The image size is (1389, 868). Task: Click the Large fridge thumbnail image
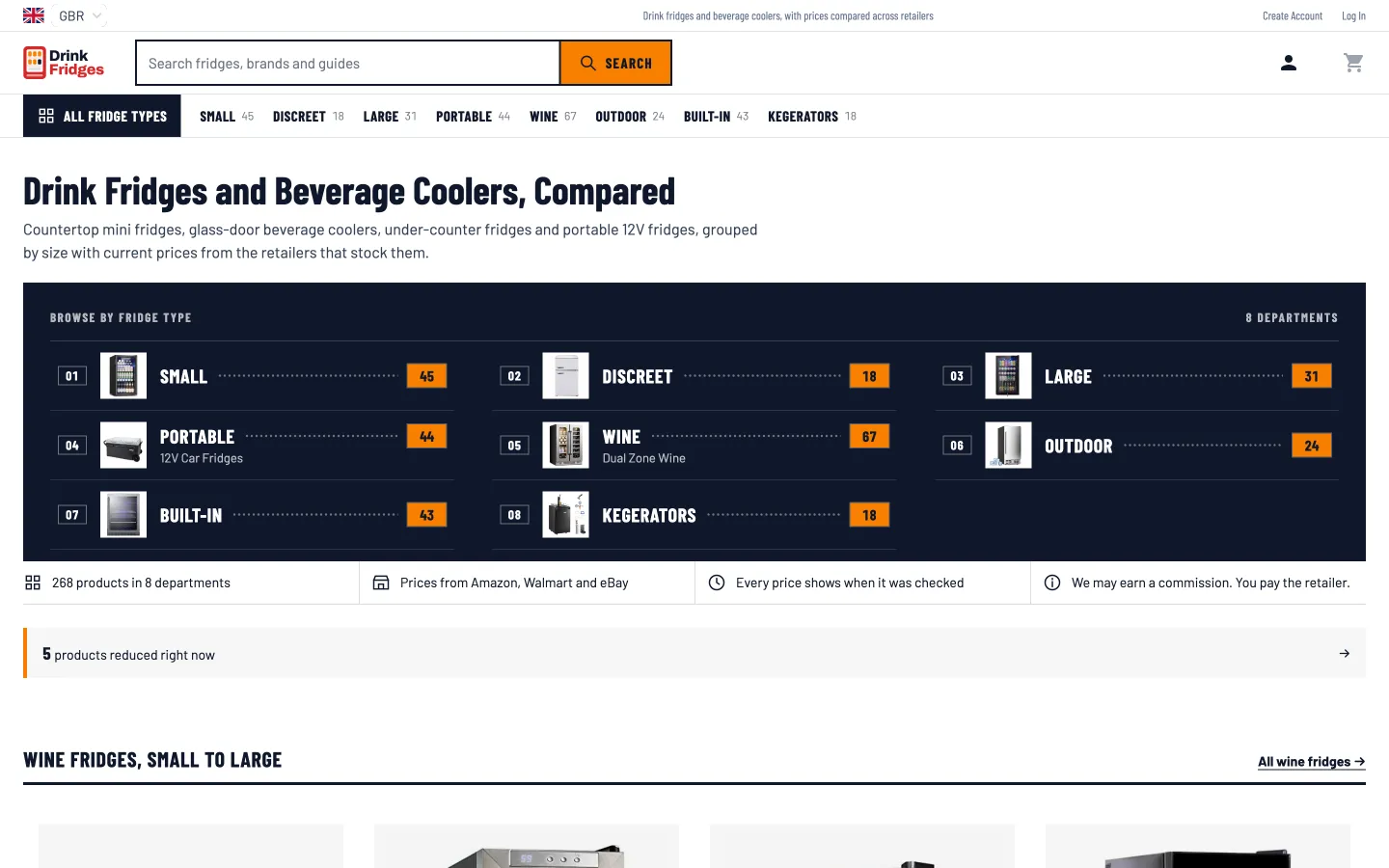click(x=1008, y=376)
